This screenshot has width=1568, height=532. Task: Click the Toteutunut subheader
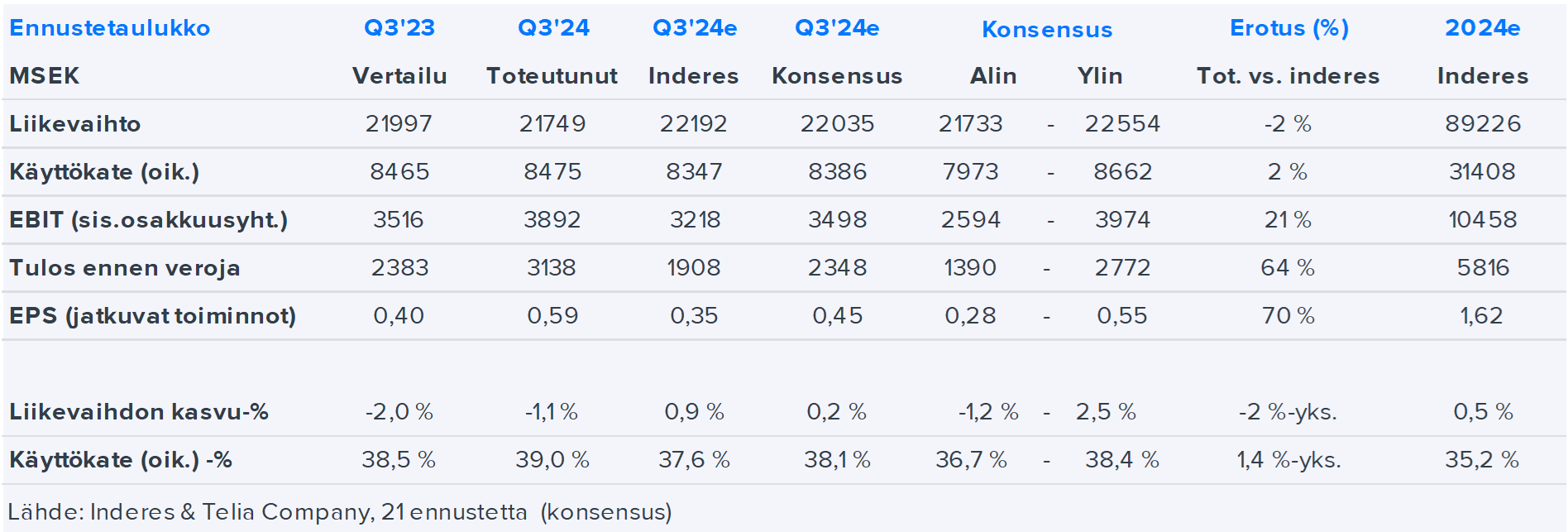tap(552, 76)
